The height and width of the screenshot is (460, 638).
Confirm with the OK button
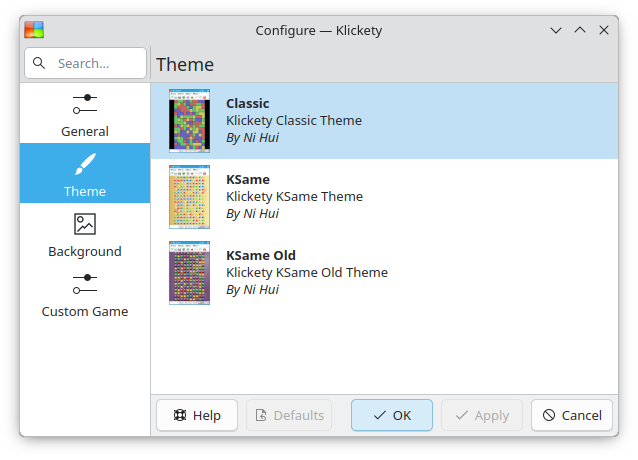point(392,415)
